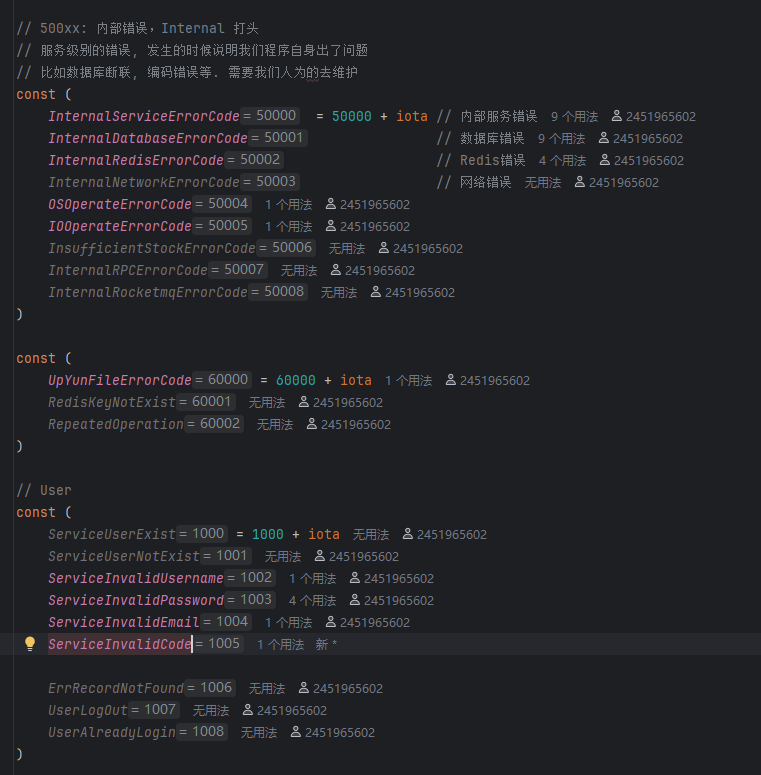Click the '60000 + iota' expression
Image resolution: width=761 pixels, height=775 pixels.
tap(324, 380)
